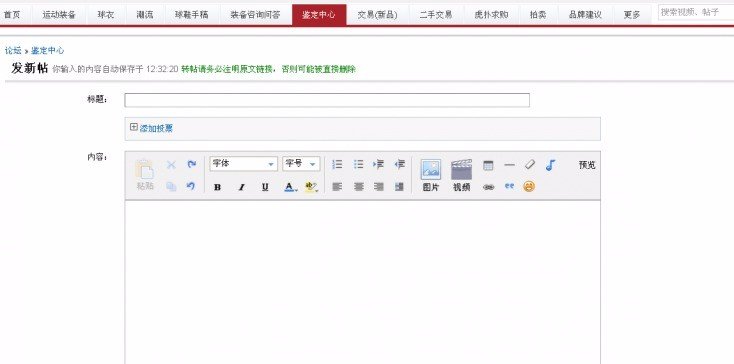Increase paragraph indent

(x=379, y=164)
